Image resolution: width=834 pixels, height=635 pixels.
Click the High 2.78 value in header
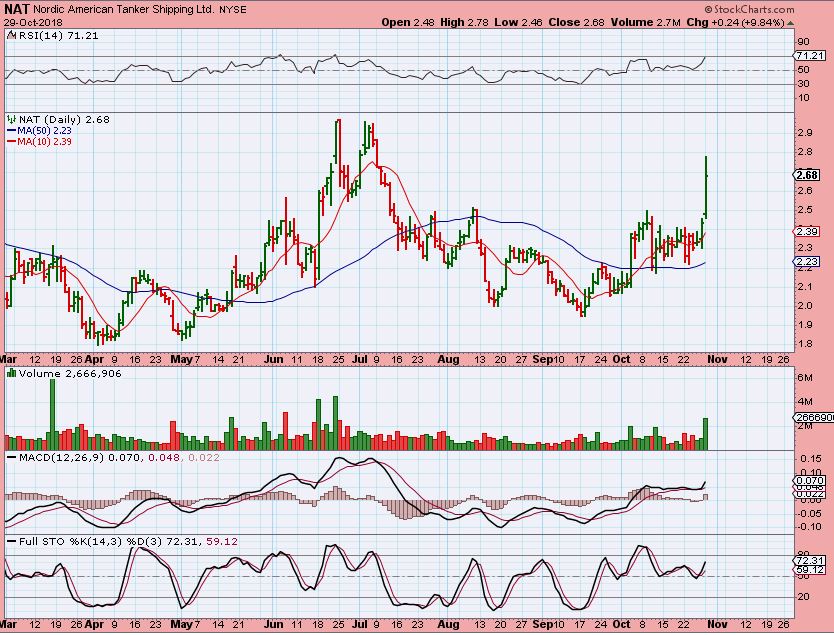point(465,22)
